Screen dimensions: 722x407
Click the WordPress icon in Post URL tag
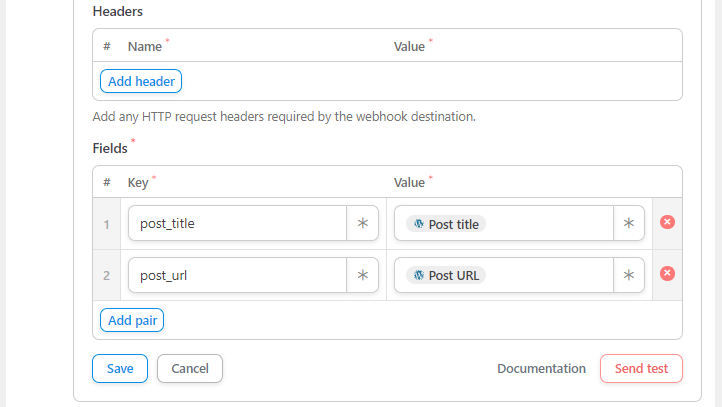[419, 275]
